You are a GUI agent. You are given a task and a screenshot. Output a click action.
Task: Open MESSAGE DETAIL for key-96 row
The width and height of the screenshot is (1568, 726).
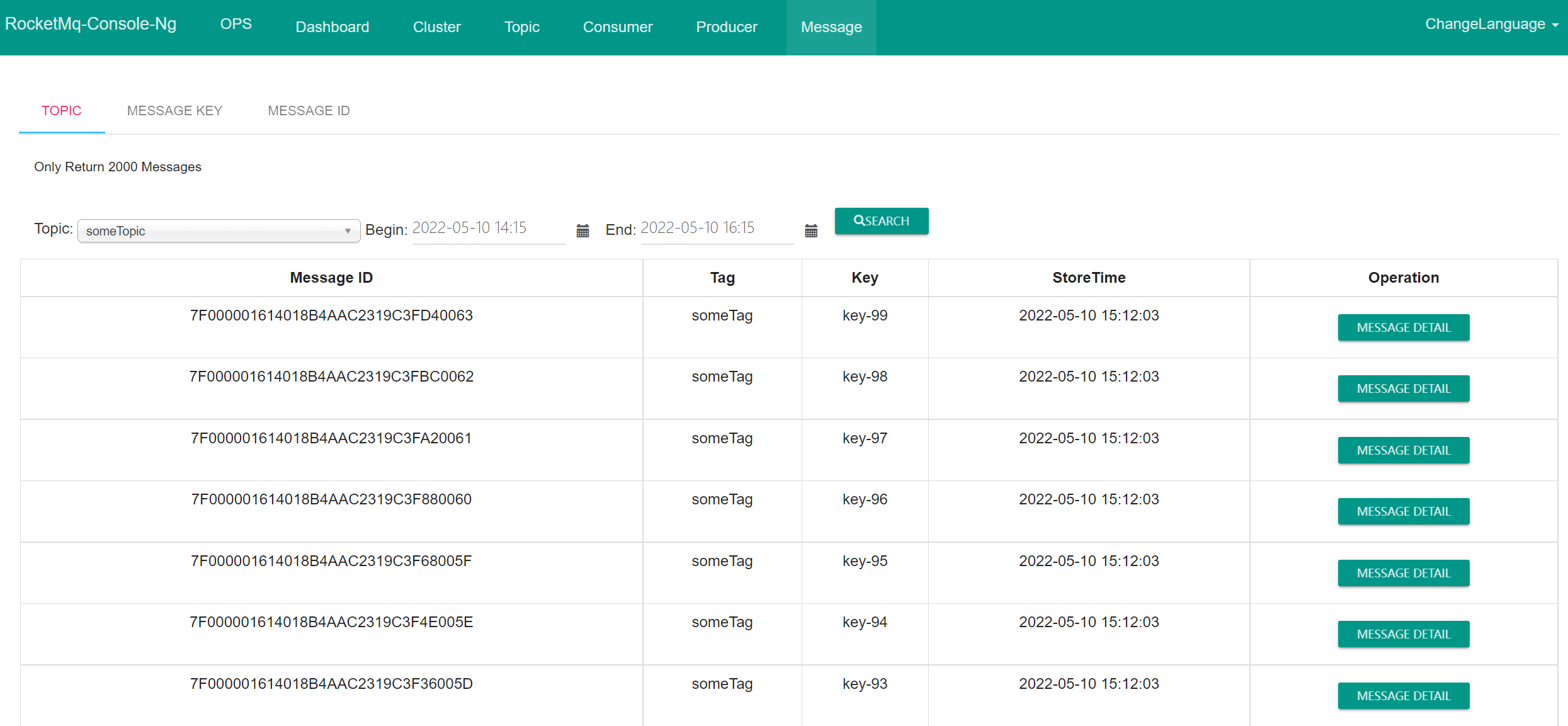(1403, 511)
